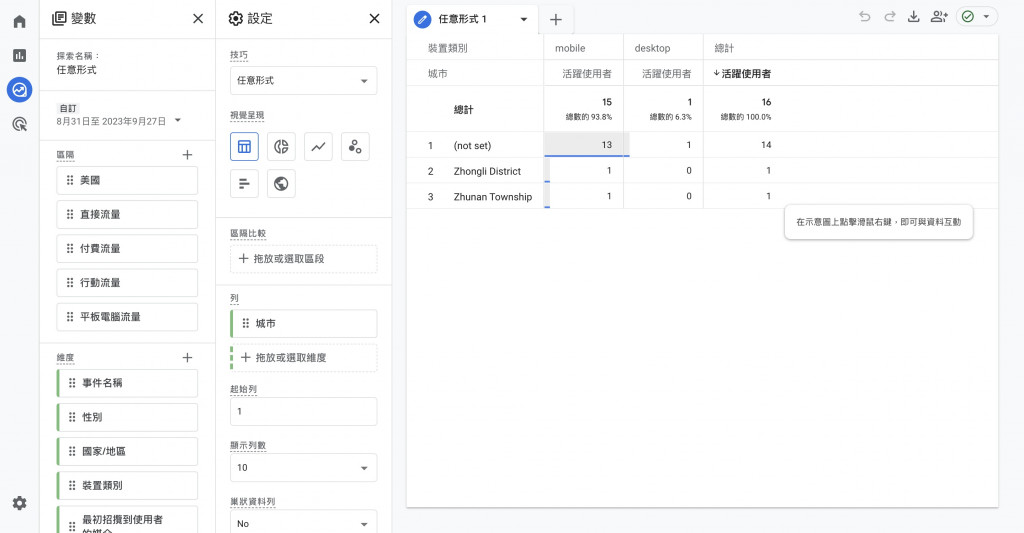
Task: Open date range dropdown
Action: coord(178,120)
